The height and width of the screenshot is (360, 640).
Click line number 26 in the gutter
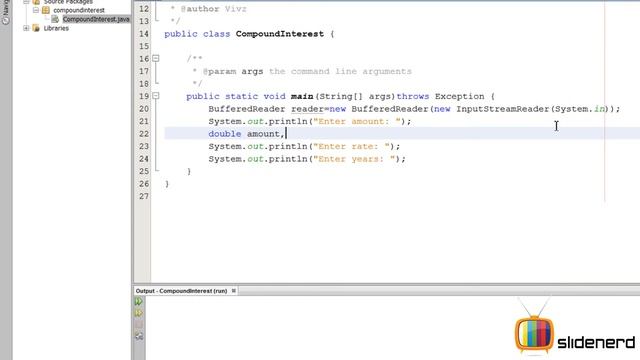(x=144, y=184)
